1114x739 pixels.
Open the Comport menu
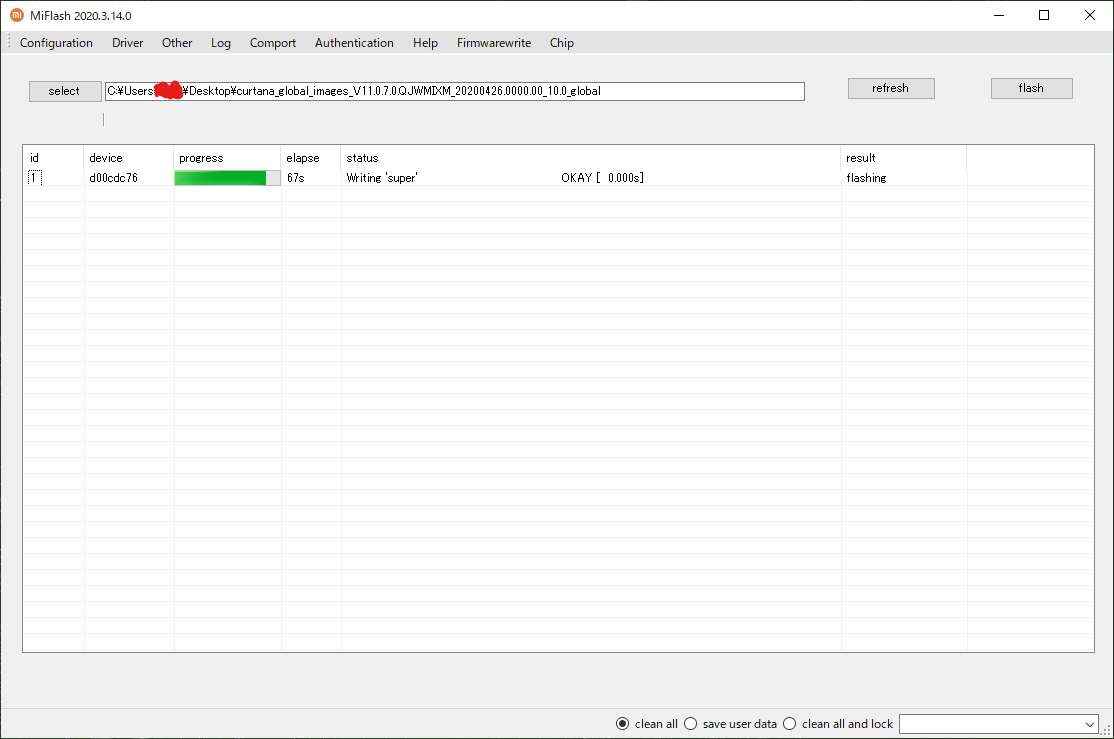click(x=272, y=43)
